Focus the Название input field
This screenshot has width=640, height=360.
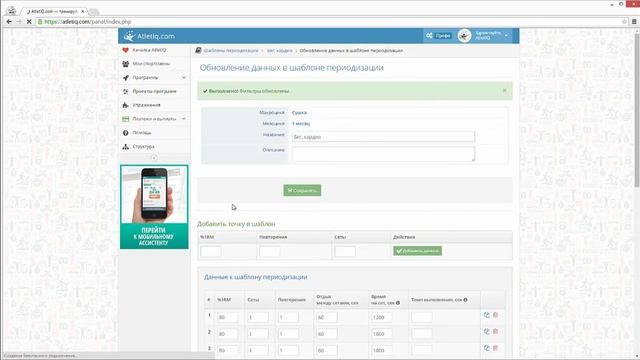click(383, 137)
